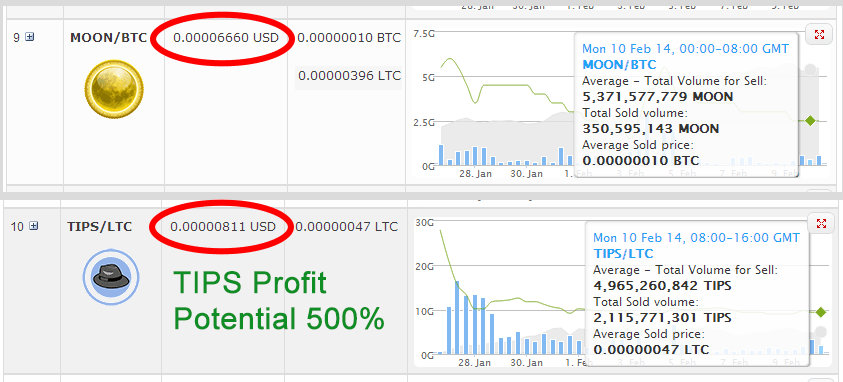Image resolution: width=843 pixels, height=382 pixels.
Task: Open the MOON/BTC pair name label
Action: (108, 38)
